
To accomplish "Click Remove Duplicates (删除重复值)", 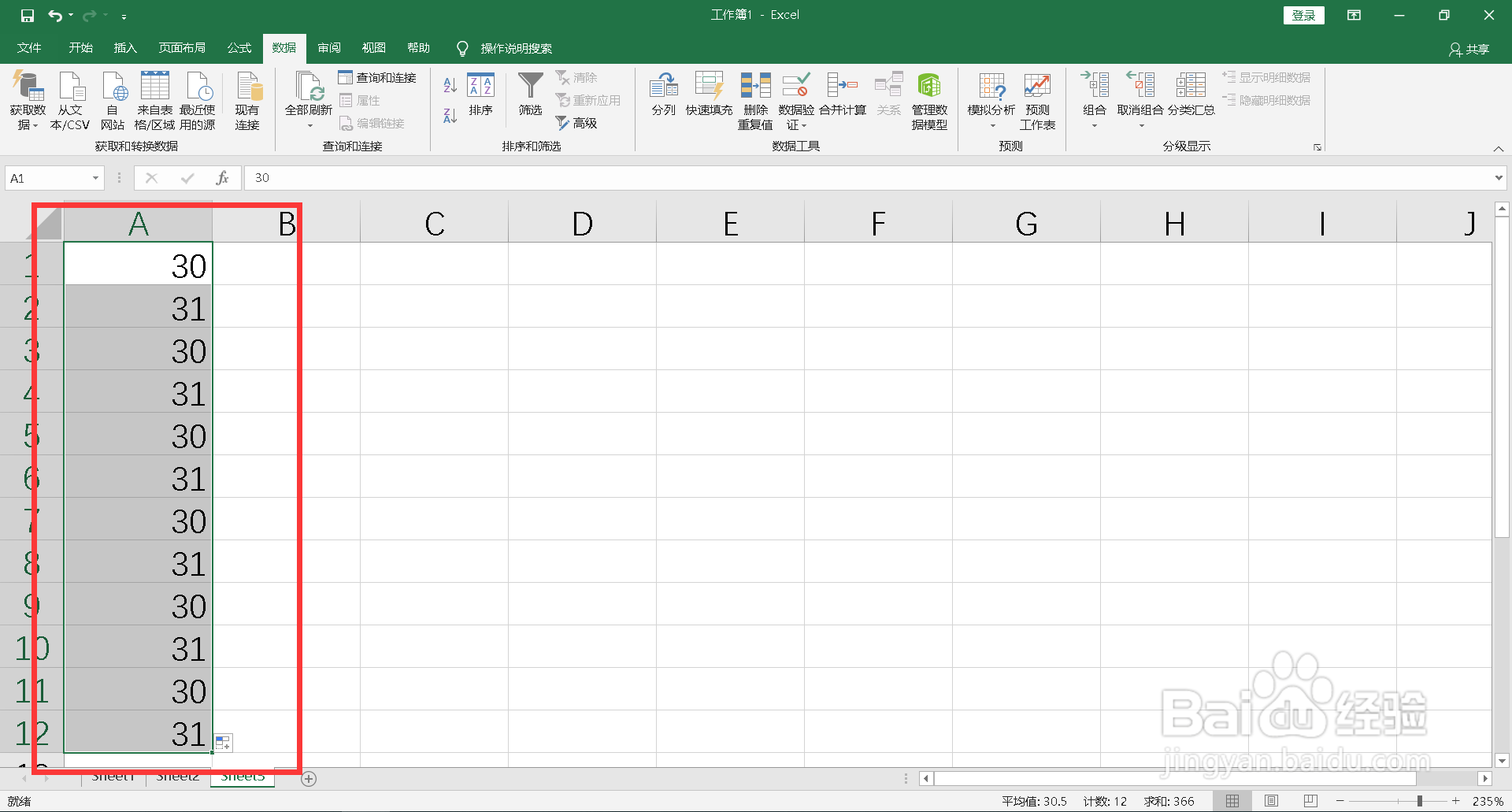I will click(x=755, y=101).
